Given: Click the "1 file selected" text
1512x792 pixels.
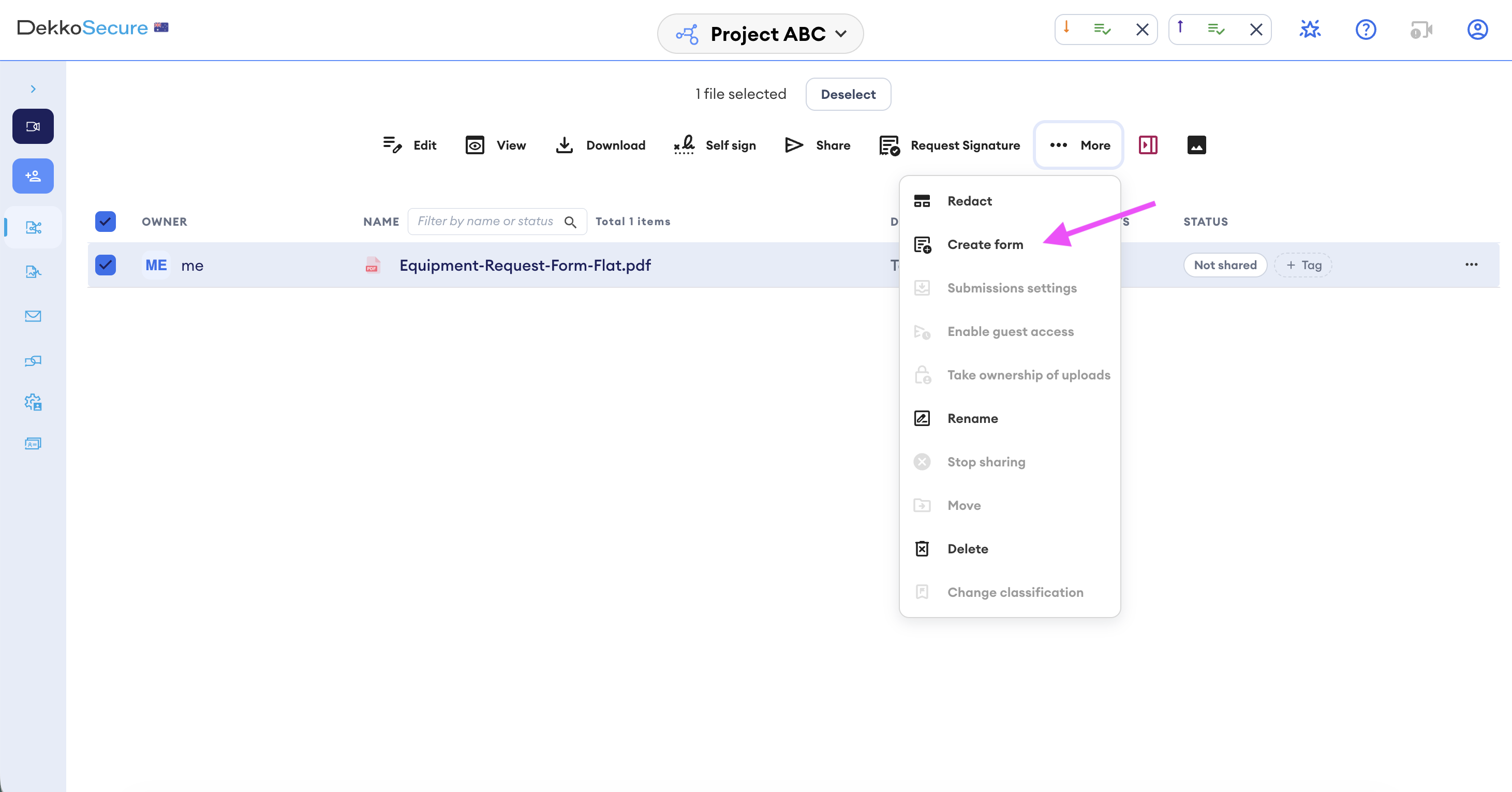Looking at the screenshot, I should point(741,94).
